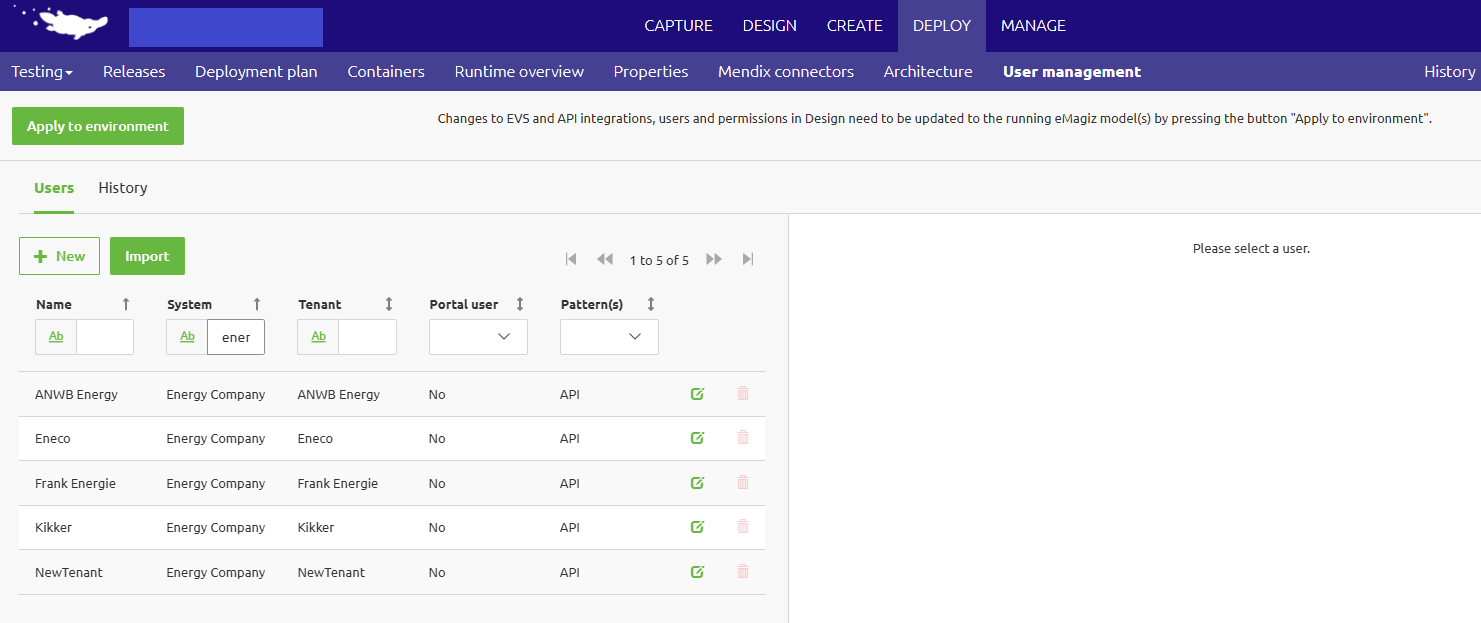Open History in the top bar

click(1449, 72)
